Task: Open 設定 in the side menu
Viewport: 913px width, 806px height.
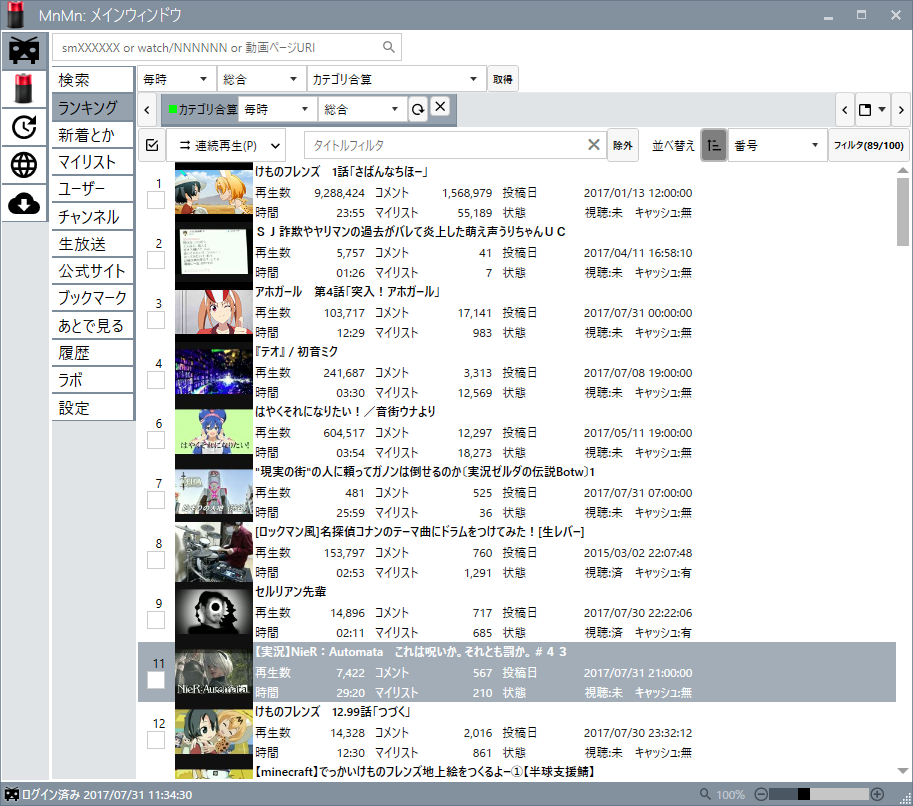Action: [93, 408]
